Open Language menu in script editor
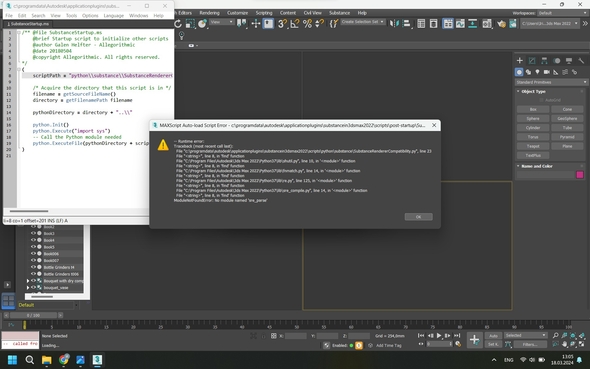590x369 pixels. point(114,15)
